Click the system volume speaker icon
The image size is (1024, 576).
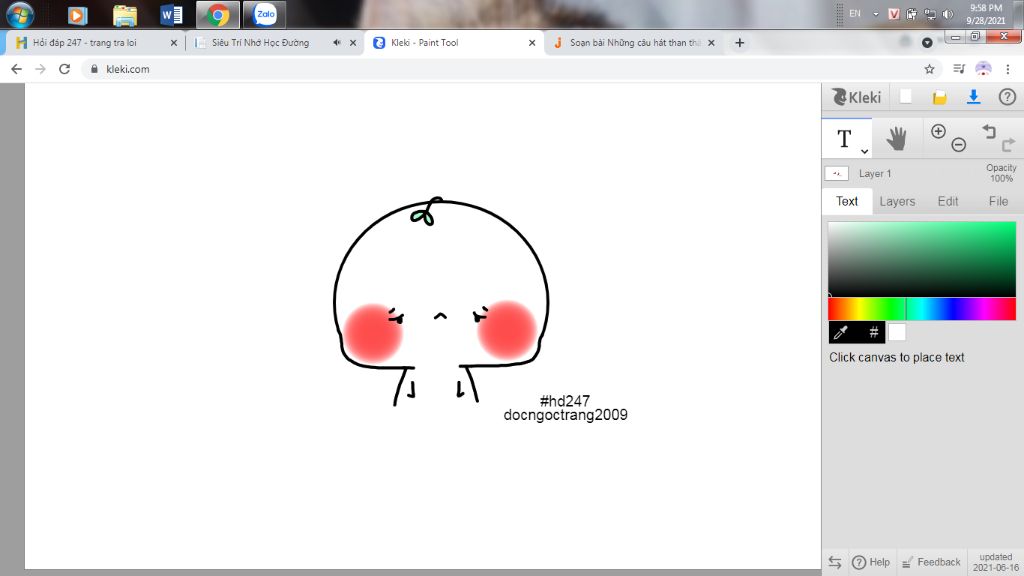coord(948,14)
